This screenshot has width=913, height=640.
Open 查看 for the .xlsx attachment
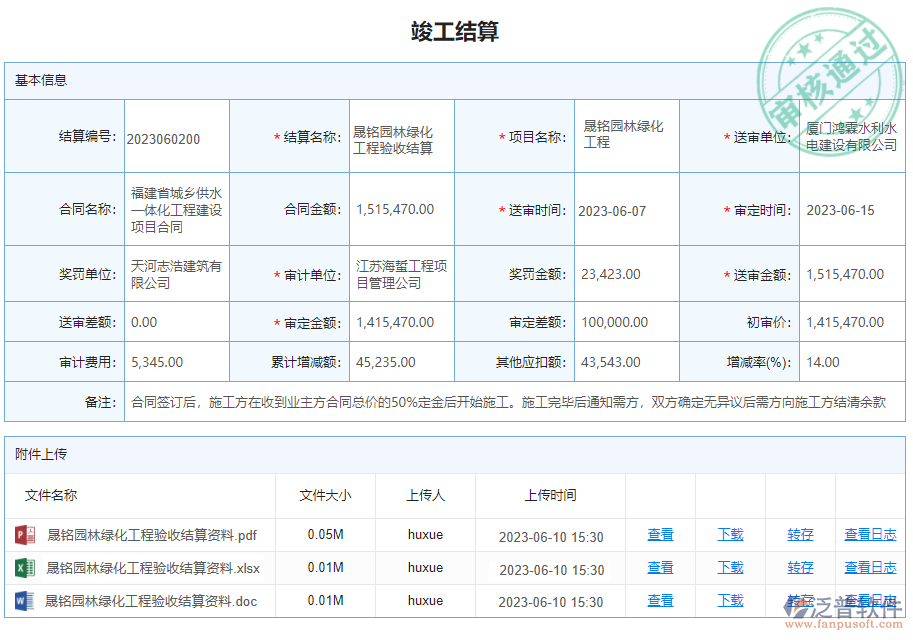pyautogui.click(x=660, y=568)
